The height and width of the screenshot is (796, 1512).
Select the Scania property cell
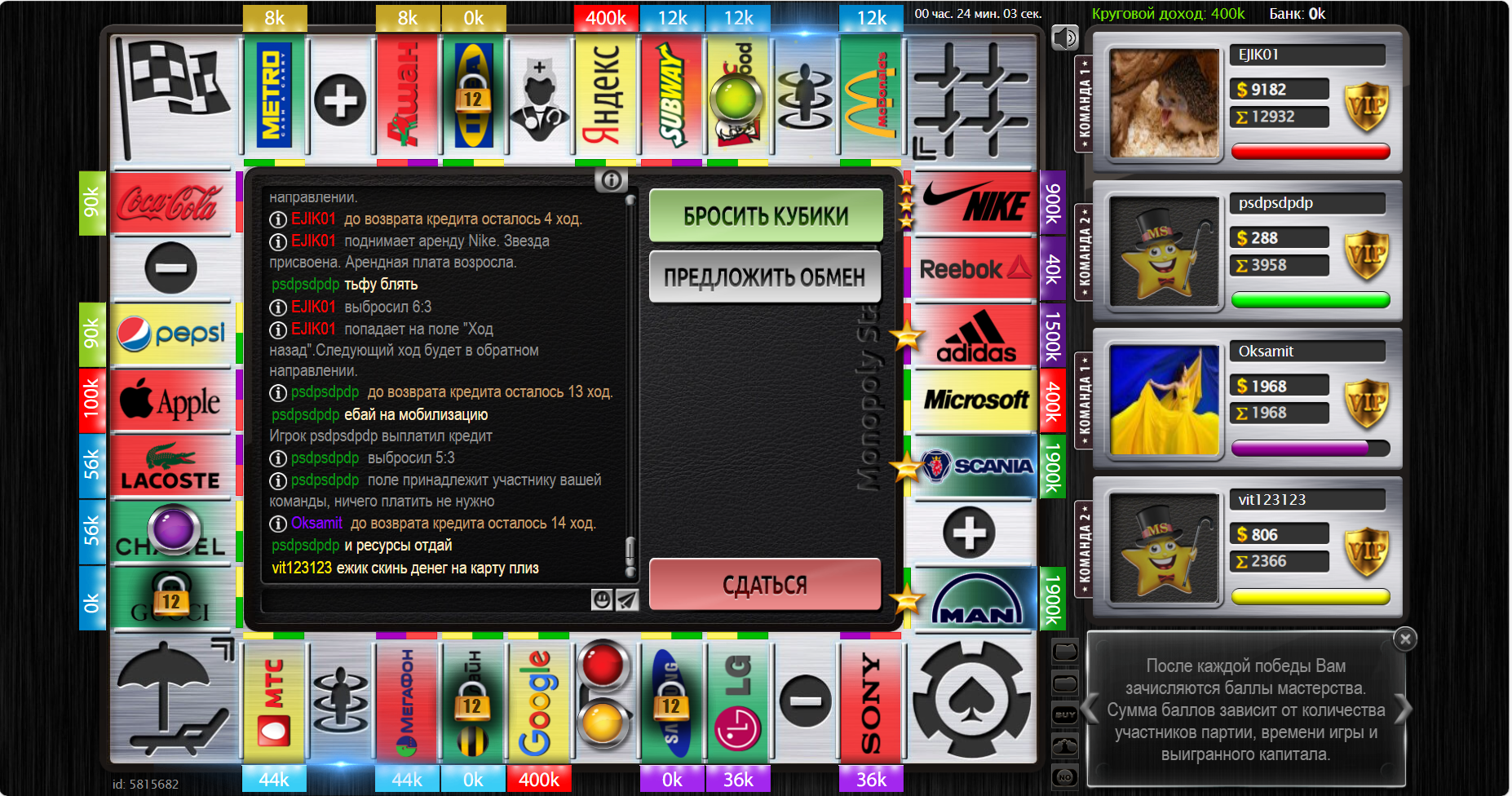[x=974, y=467]
